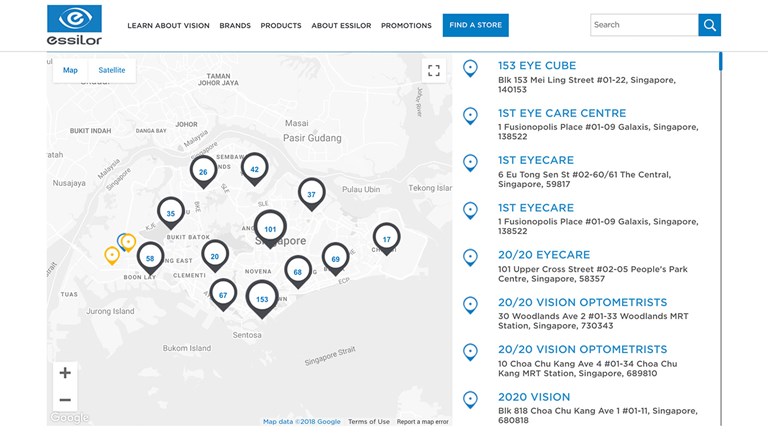
Task: Click the Essilor logo
Action: pos(74,25)
